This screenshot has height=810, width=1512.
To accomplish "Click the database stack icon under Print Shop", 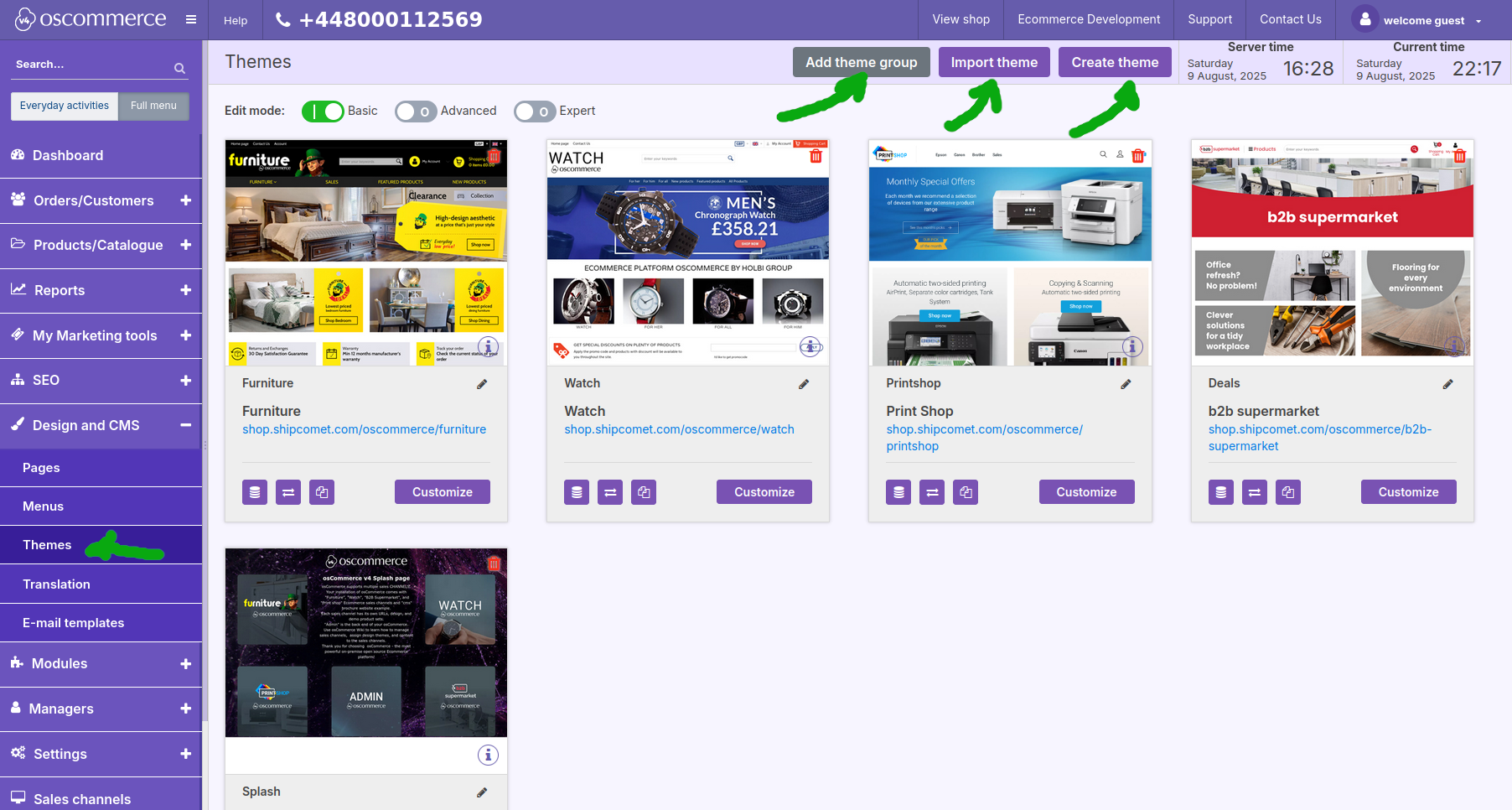I will point(898,492).
